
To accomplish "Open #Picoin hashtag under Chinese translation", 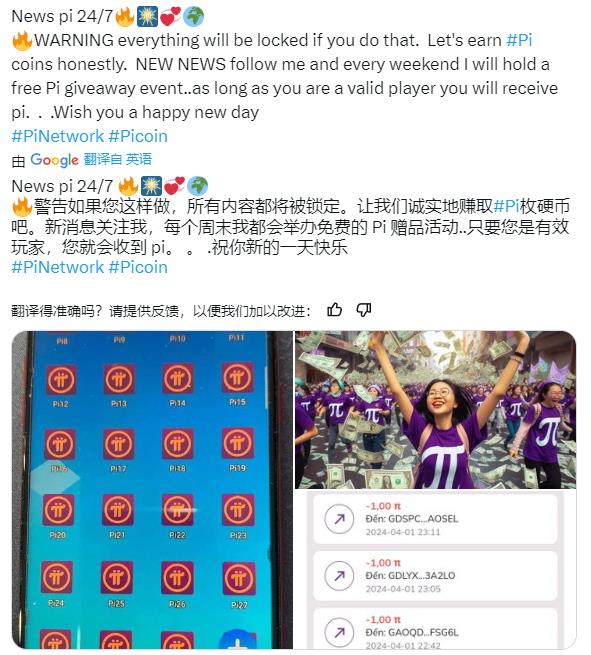I will coord(138,267).
